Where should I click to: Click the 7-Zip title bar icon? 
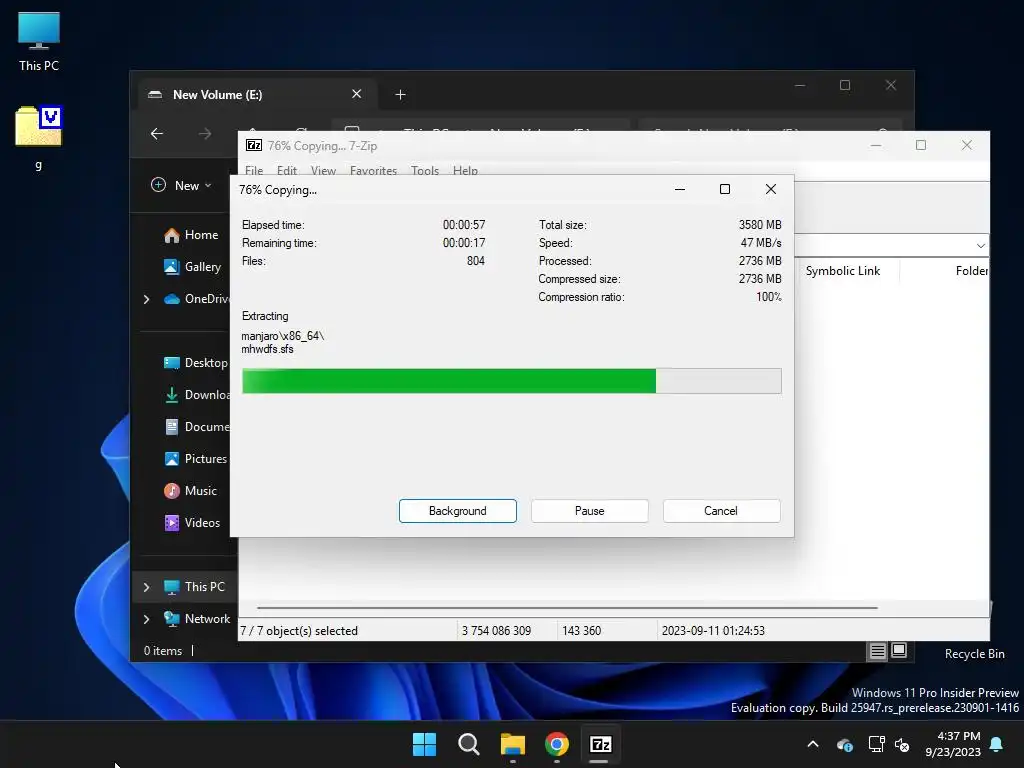pos(253,146)
